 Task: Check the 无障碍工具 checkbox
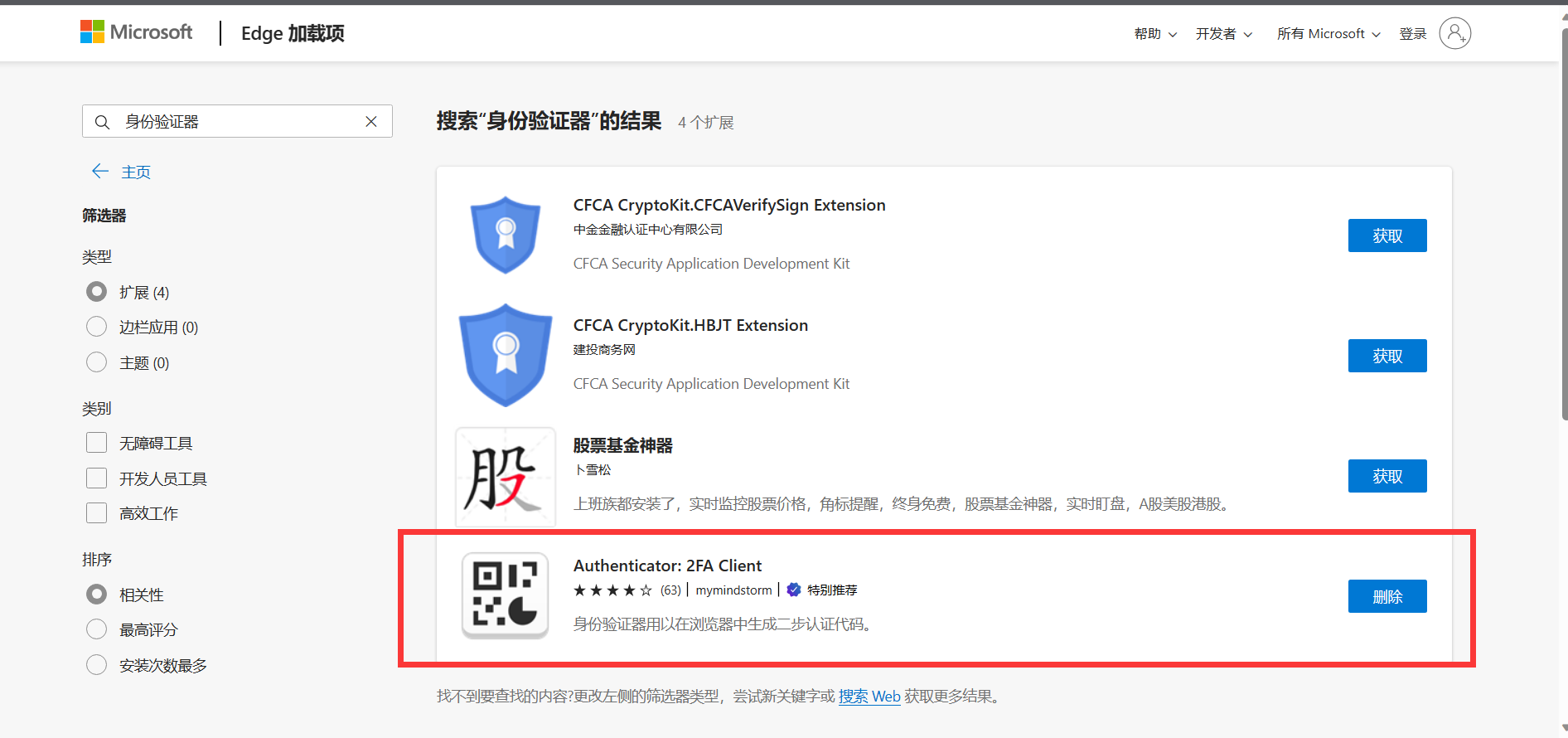click(x=97, y=443)
